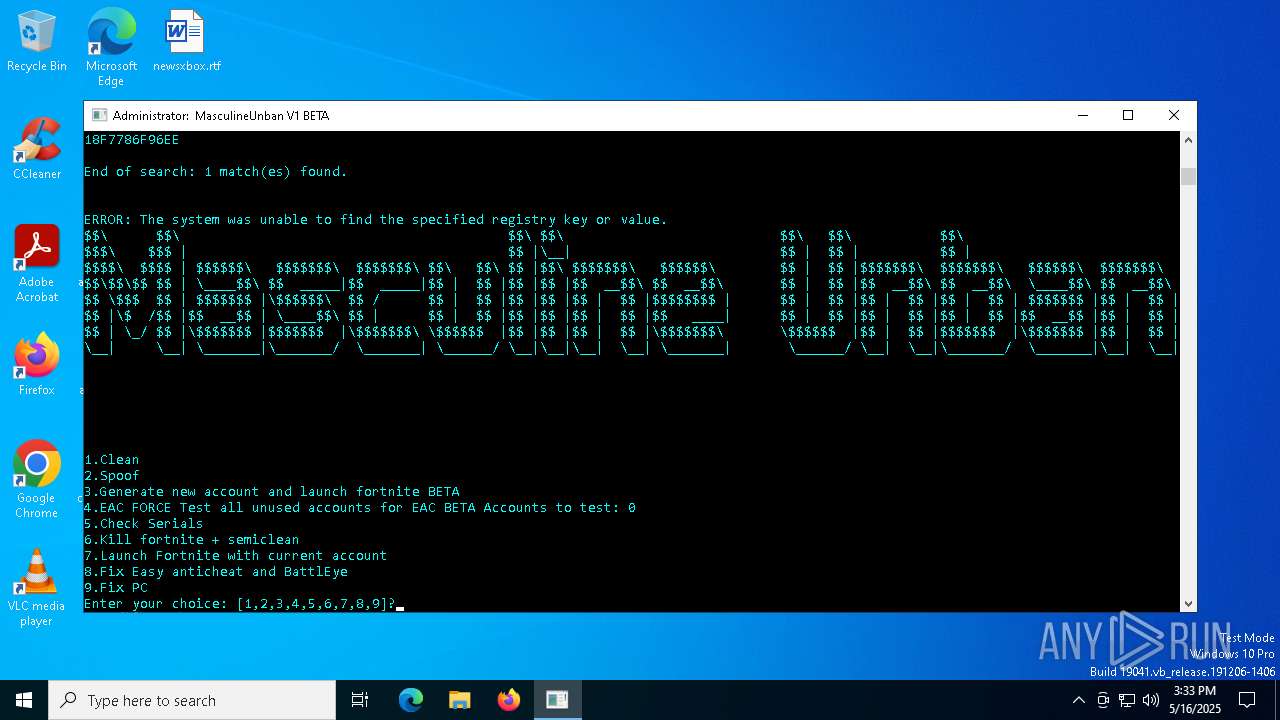Image resolution: width=1280 pixels, height=720 pixels.
Task: Launch Adobe Acrobat desktop shortcut
Action: coord(37,264)
